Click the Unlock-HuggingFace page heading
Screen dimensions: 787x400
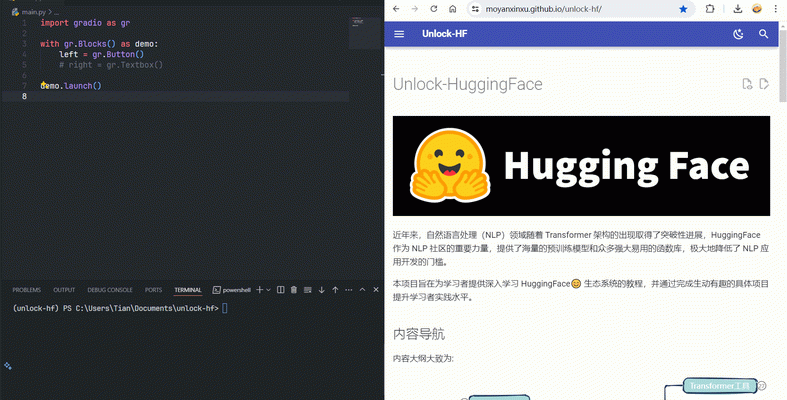point(468,84)
